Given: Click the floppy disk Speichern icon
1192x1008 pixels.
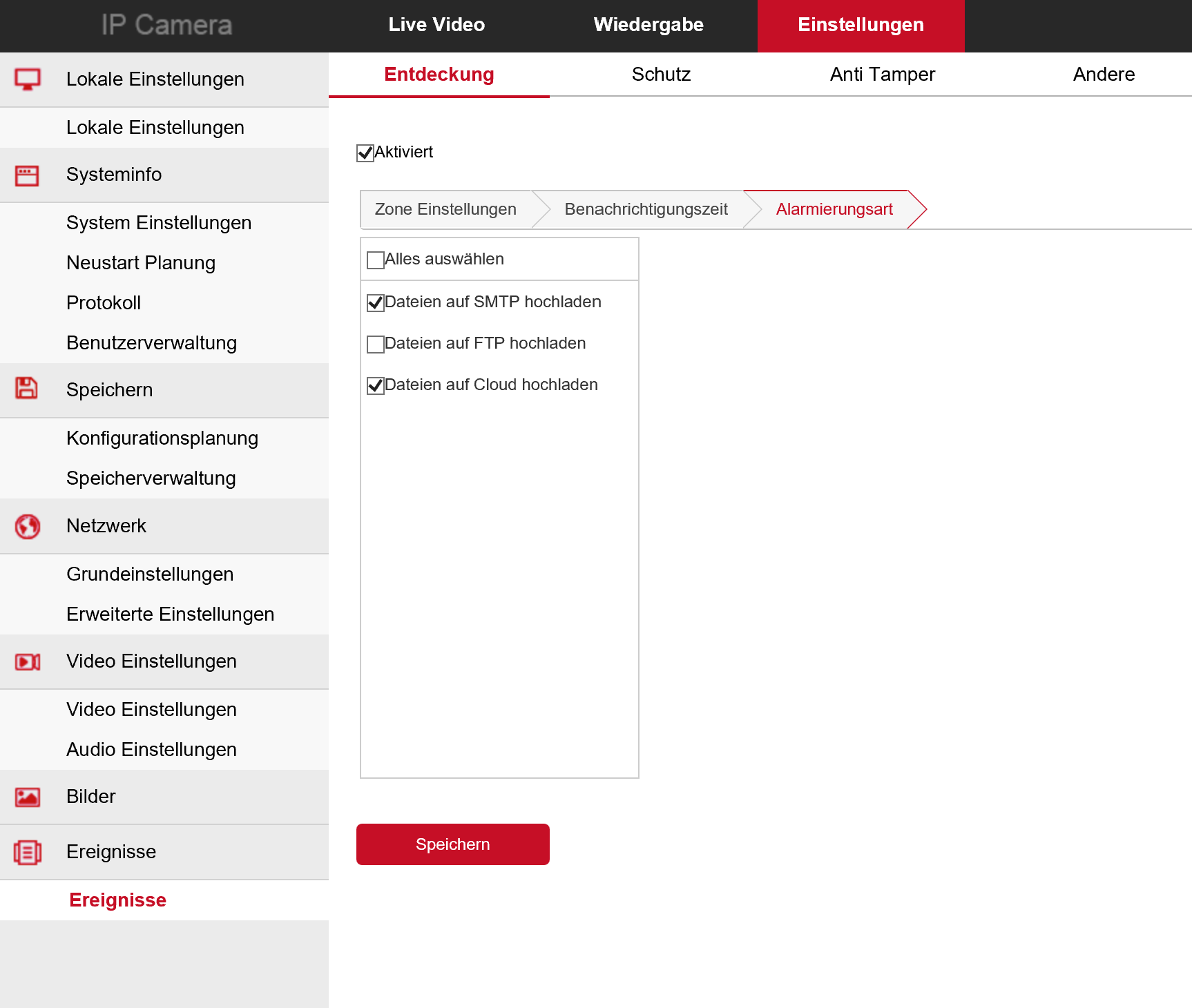Looking at the screenshot, I should click(x=27, y=389).
